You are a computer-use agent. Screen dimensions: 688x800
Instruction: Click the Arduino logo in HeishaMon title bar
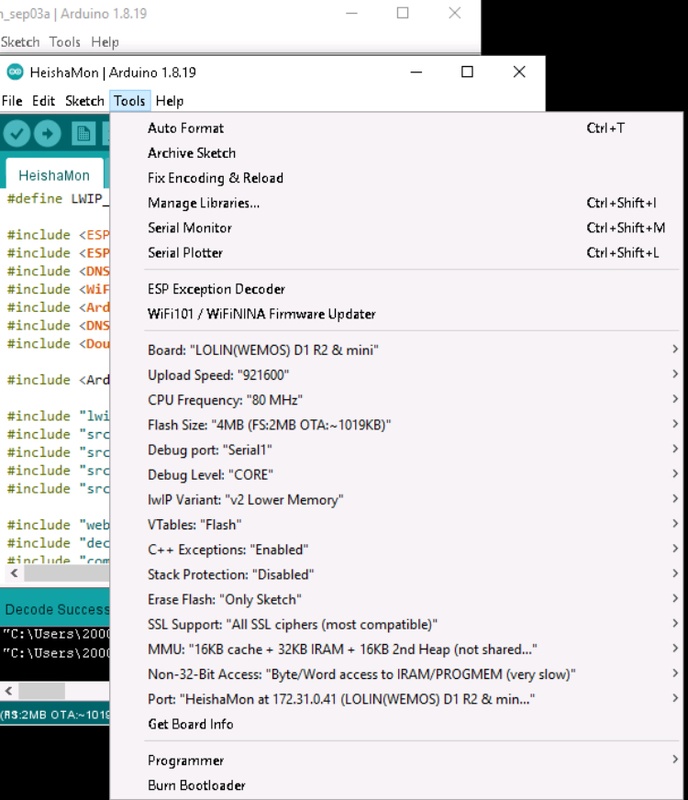pyautogui.click(x=15, y=72)
